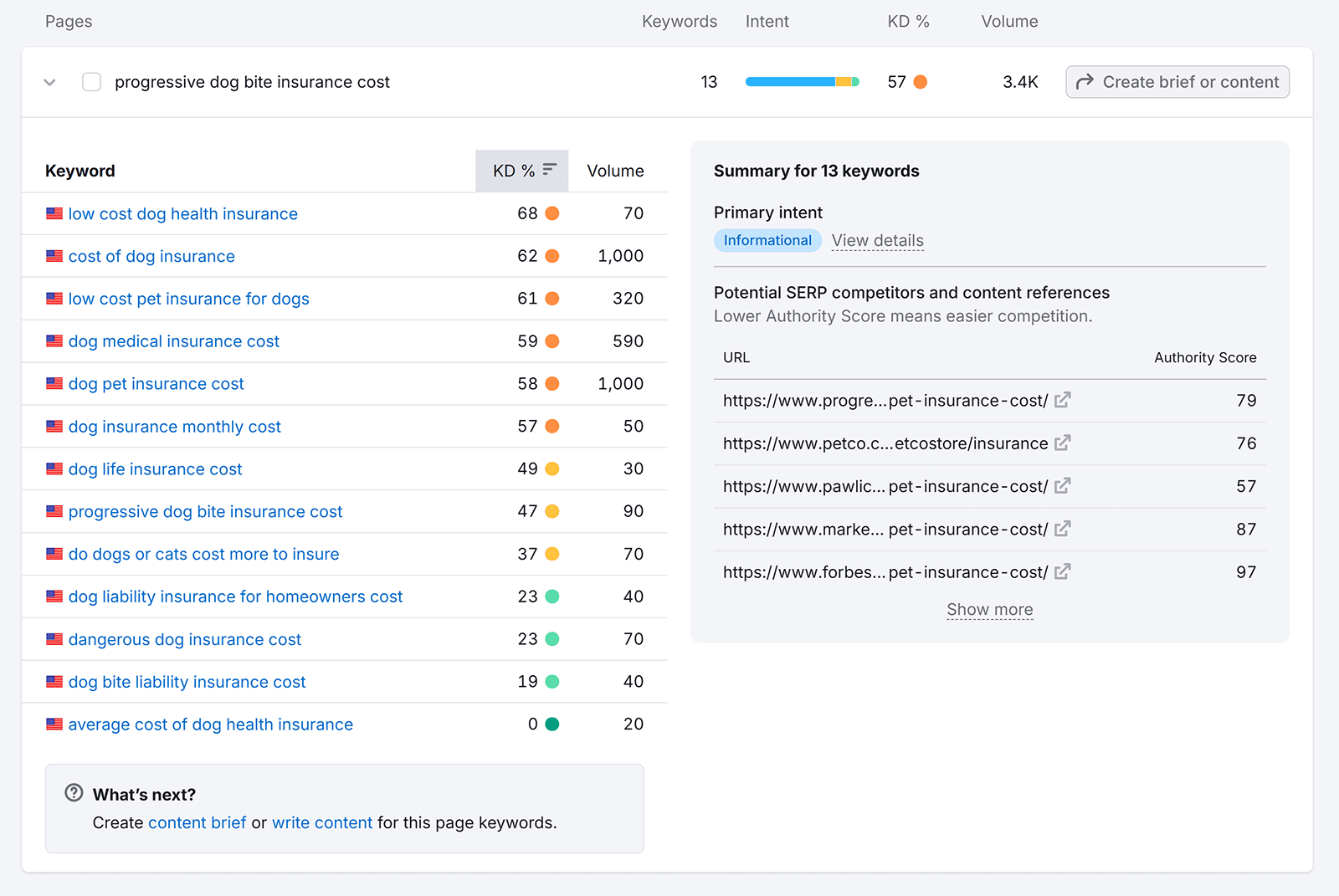
Task: Click the KD % sort icon
Action: tap(549, 170)
